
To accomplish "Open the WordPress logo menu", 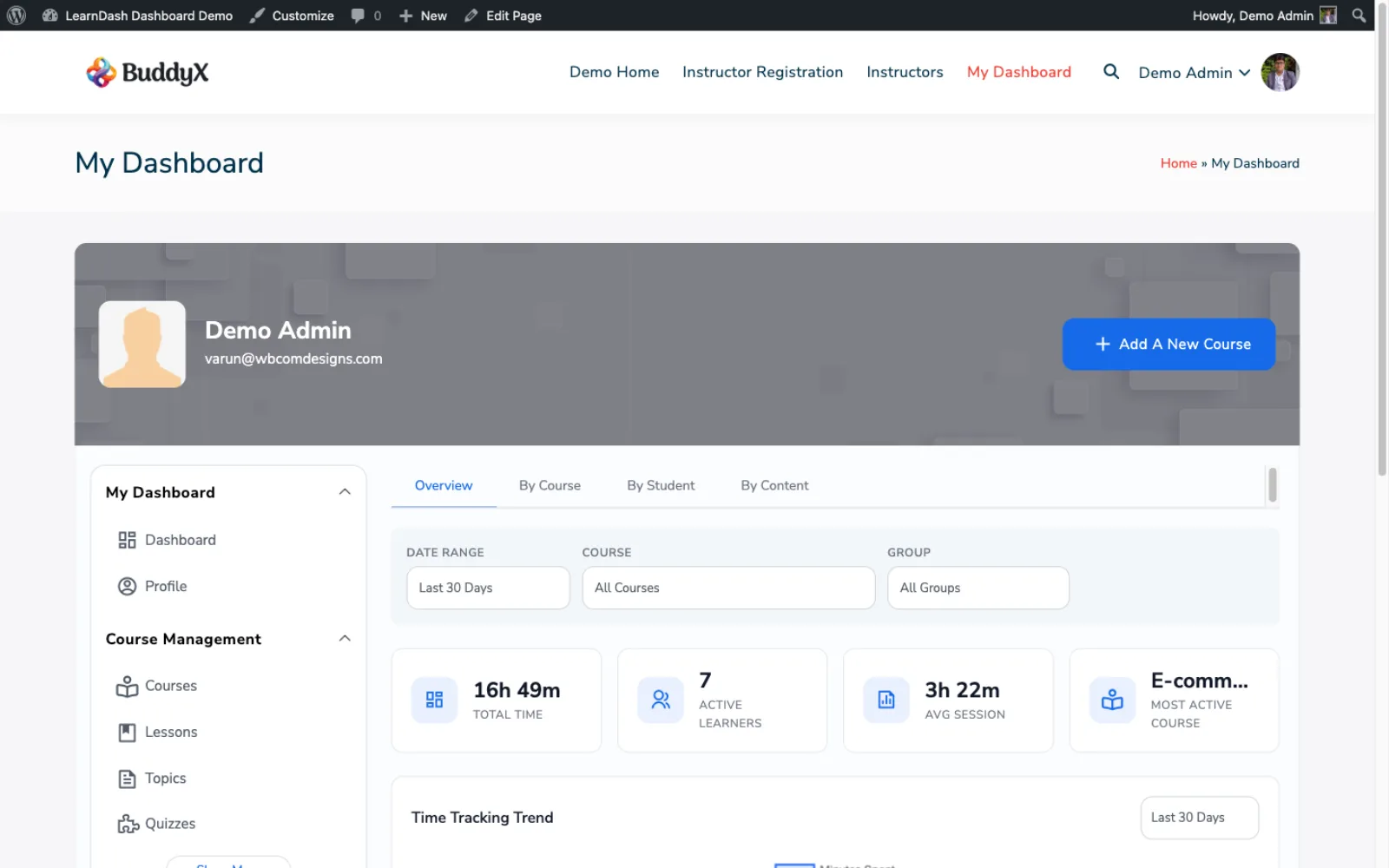I will point(16,16).
